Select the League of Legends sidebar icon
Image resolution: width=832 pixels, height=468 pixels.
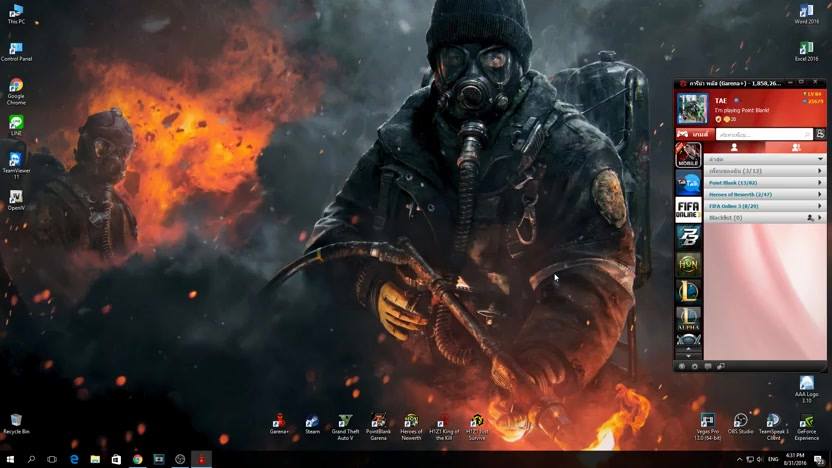click(x=688, y=291)
